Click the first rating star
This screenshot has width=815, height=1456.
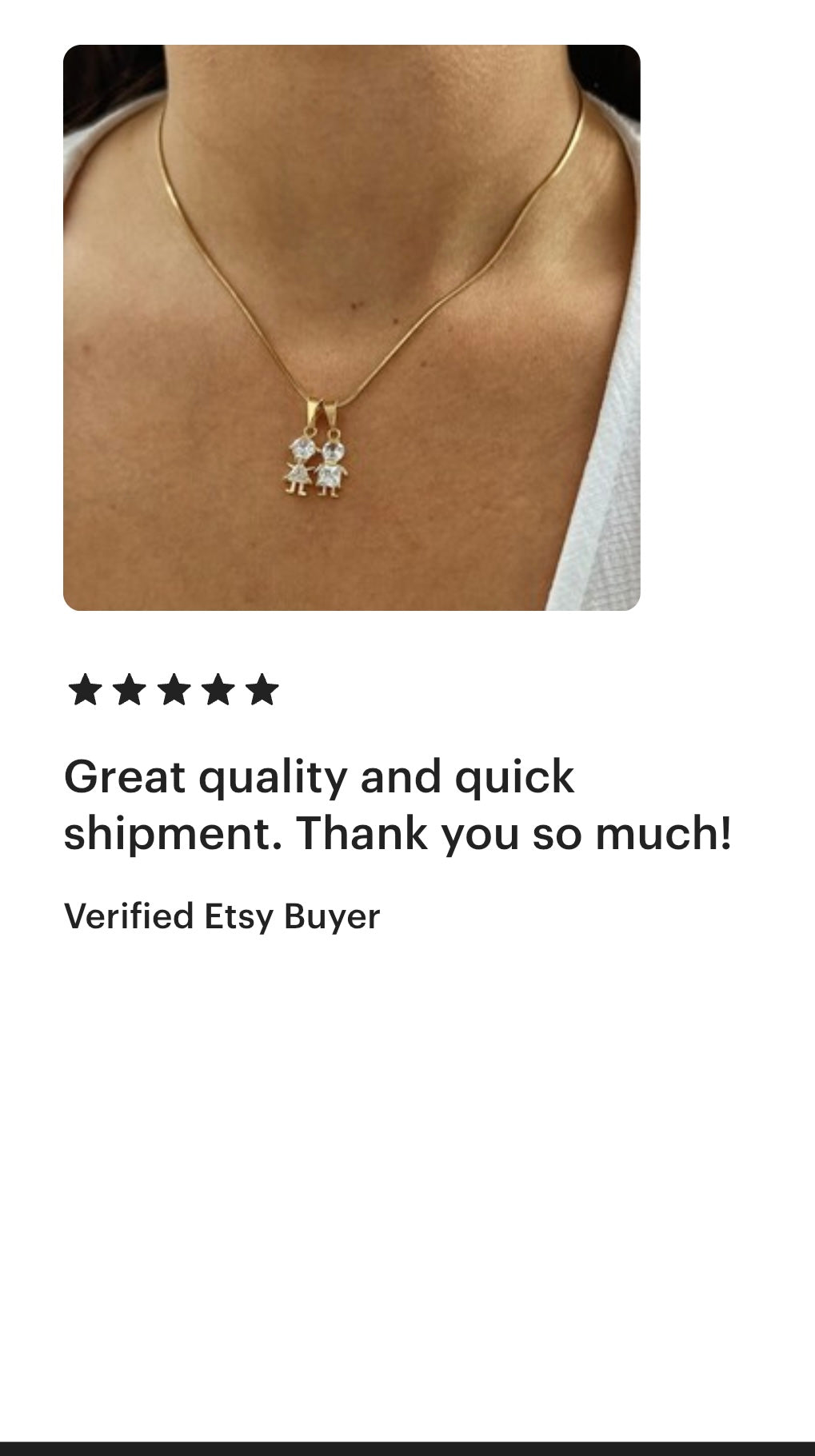pyautogui.click(x=85, y=690)
